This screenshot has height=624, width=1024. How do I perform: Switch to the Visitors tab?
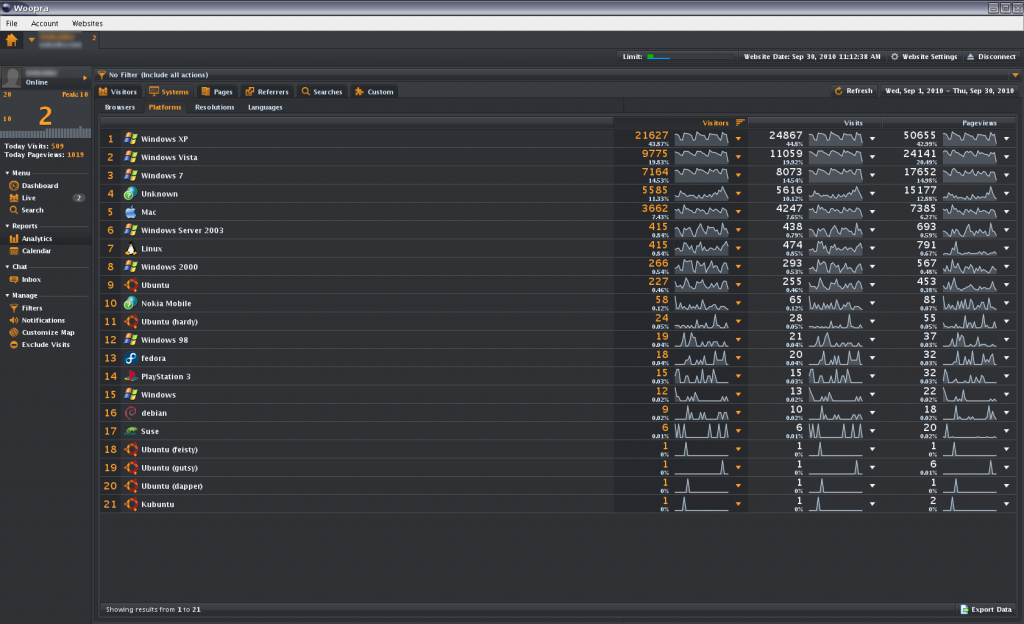[118, 91]
